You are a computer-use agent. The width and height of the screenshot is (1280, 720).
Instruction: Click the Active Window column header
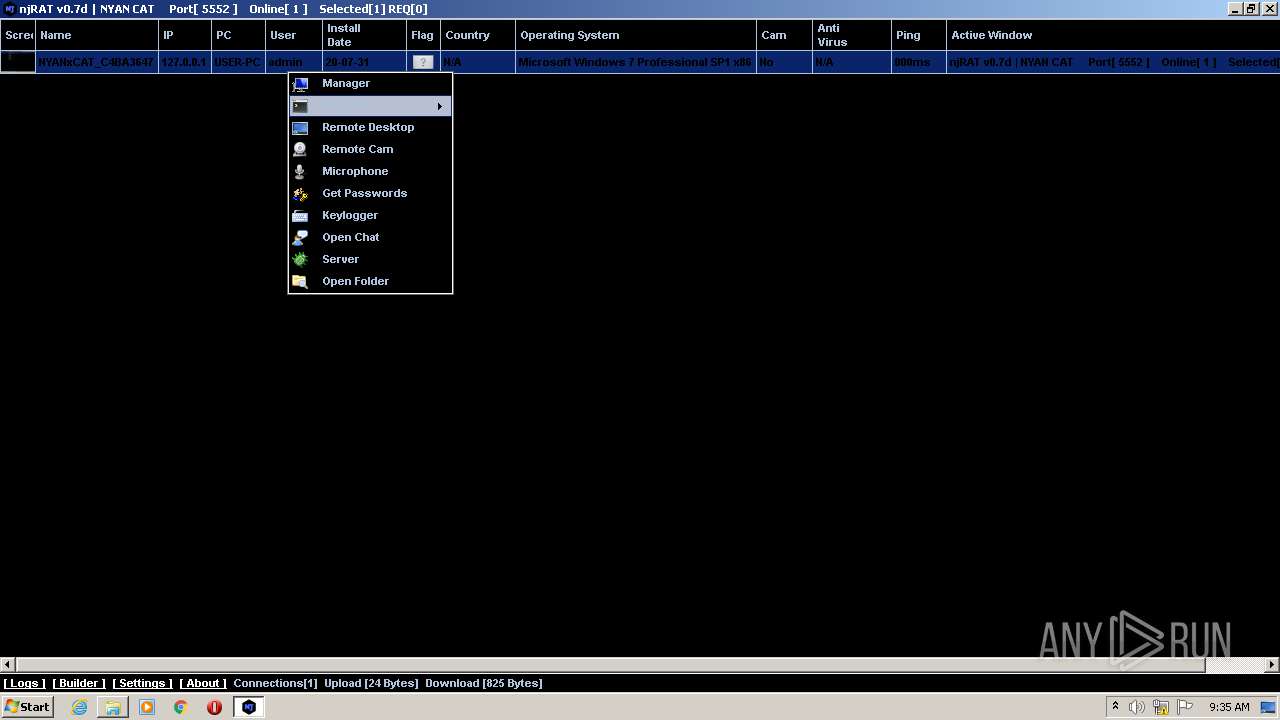tap(1113, 35)
